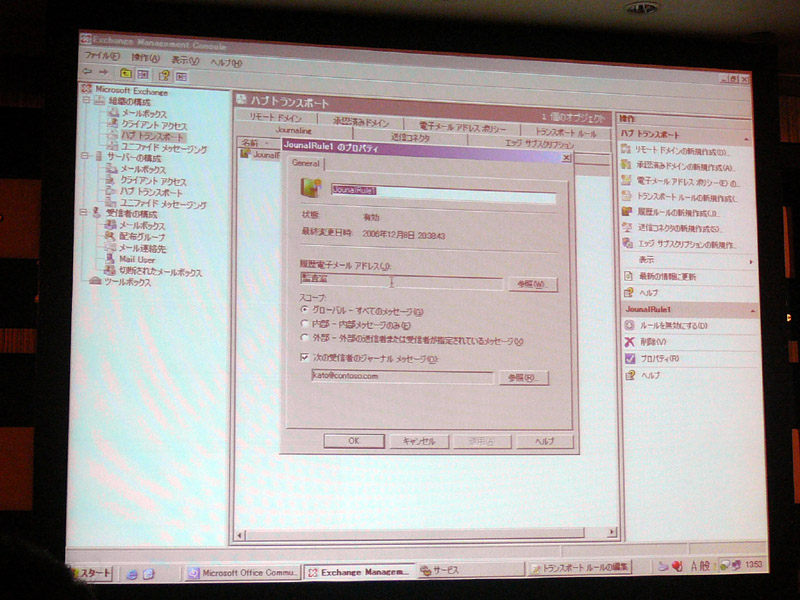Switch to the 送信コネクタ tab
Screen dimensions: 800x600
(x=411, y=138)
